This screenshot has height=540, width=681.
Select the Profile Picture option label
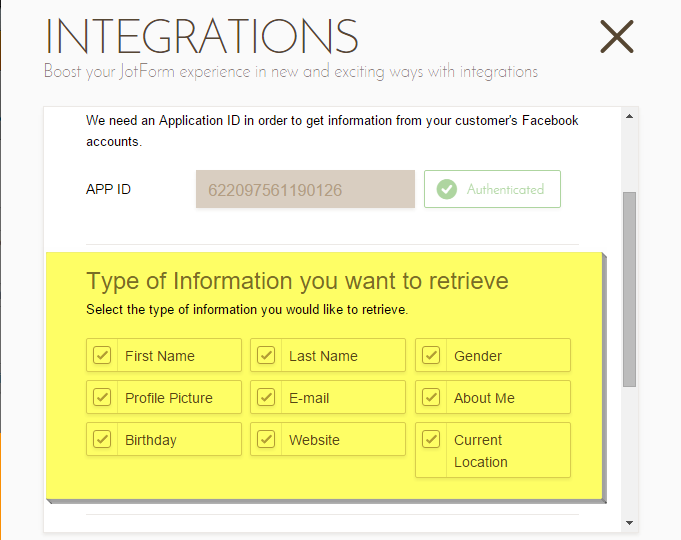tap(169, 398)
